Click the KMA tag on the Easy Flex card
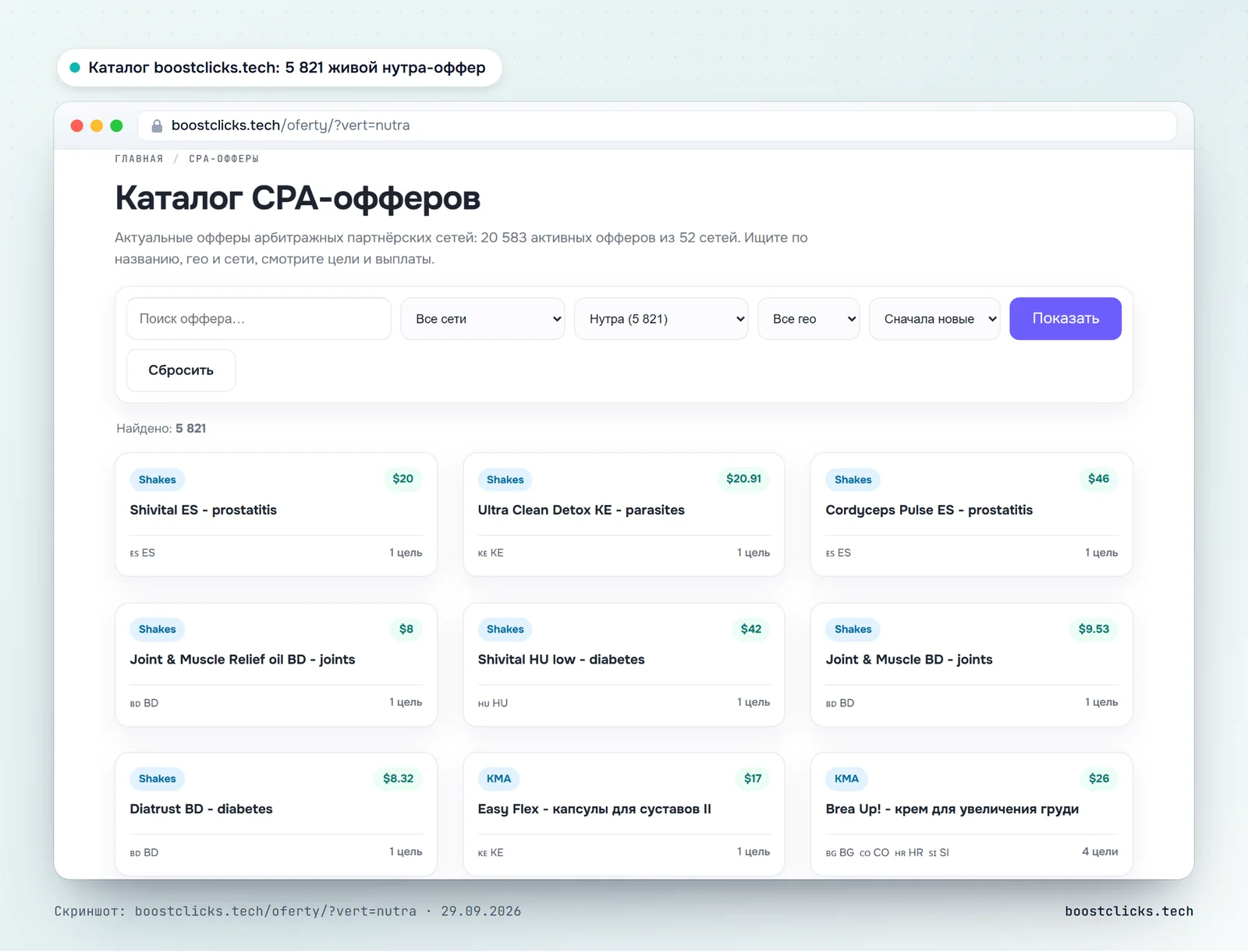This screenshot has height=952, width=1248. click(499, 779)
